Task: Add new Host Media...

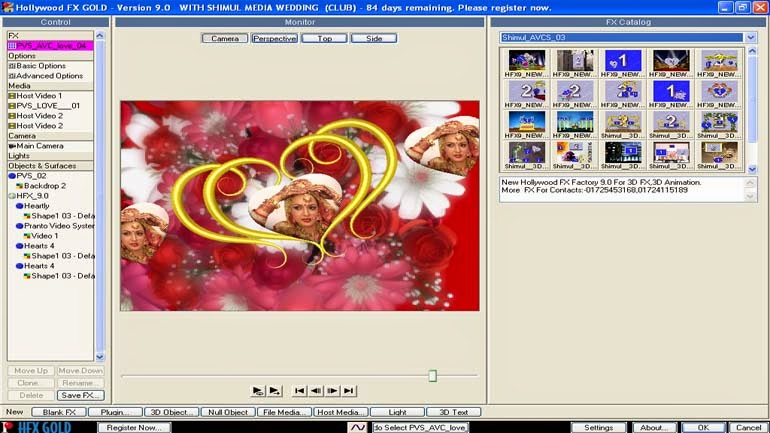Action: coord(341,412)
